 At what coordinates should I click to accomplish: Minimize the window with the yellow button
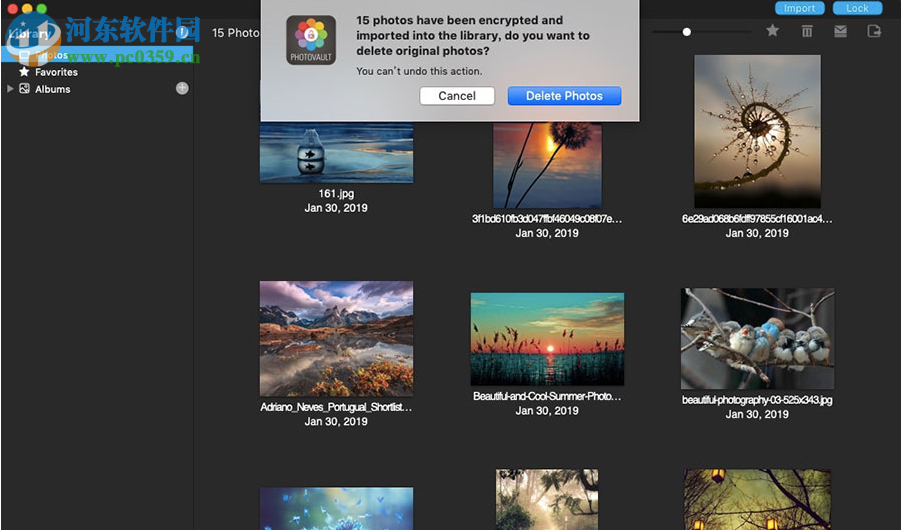pos(27,8)
